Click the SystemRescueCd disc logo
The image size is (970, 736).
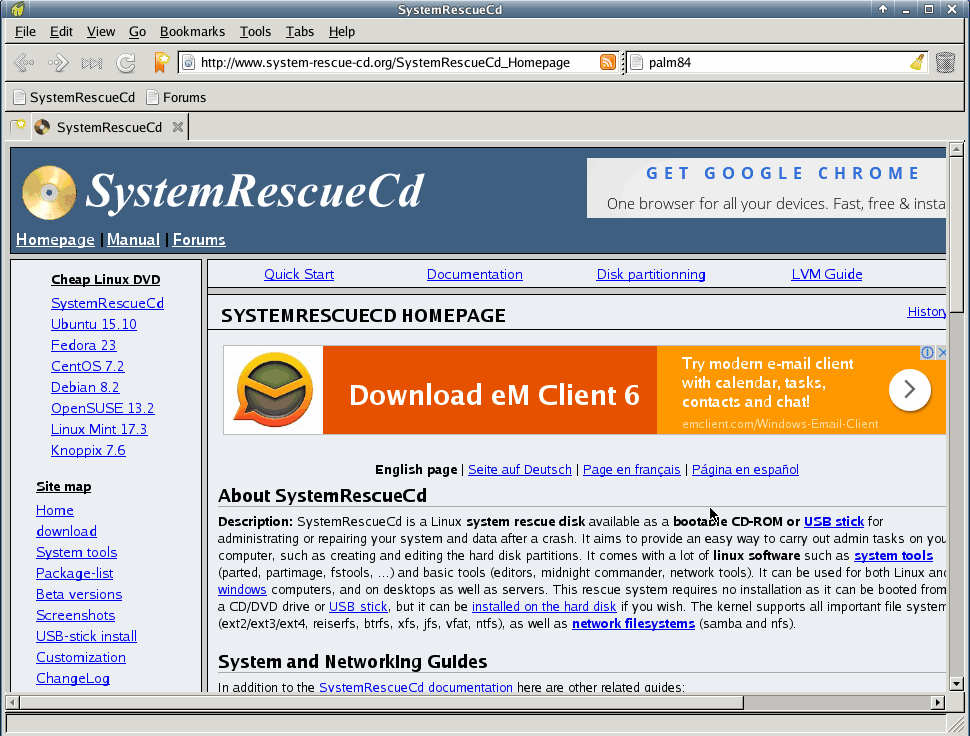pyautogui.click(x=48, y=190)
